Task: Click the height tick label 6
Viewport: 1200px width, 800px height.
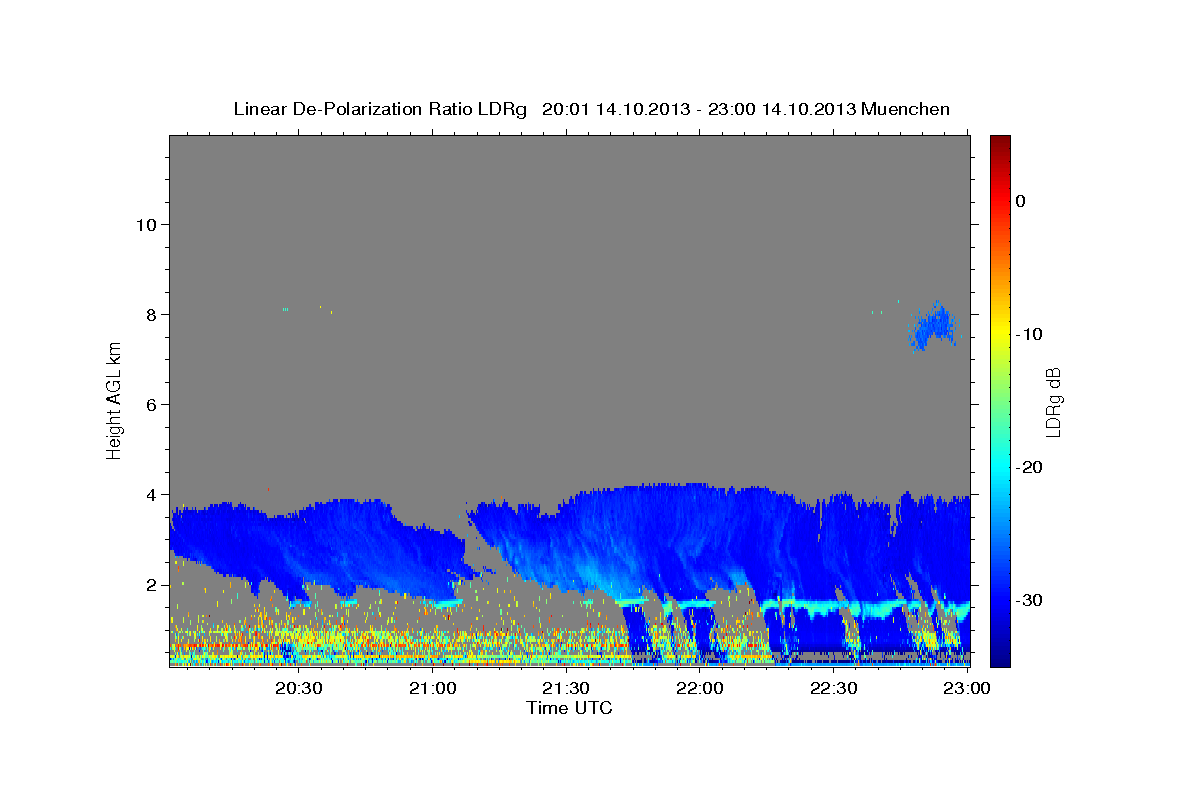Action: coord(149,404)
